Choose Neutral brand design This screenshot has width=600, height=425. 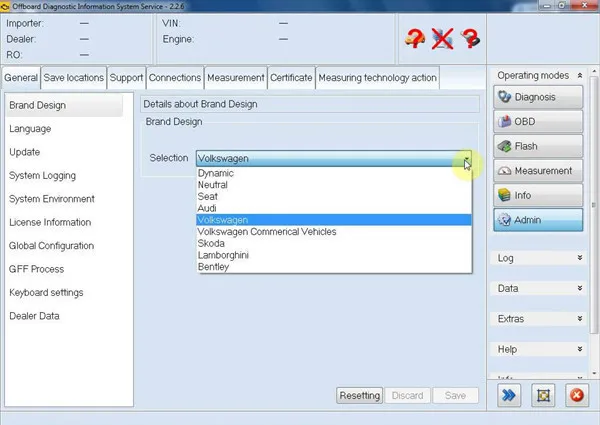(334, 185)
